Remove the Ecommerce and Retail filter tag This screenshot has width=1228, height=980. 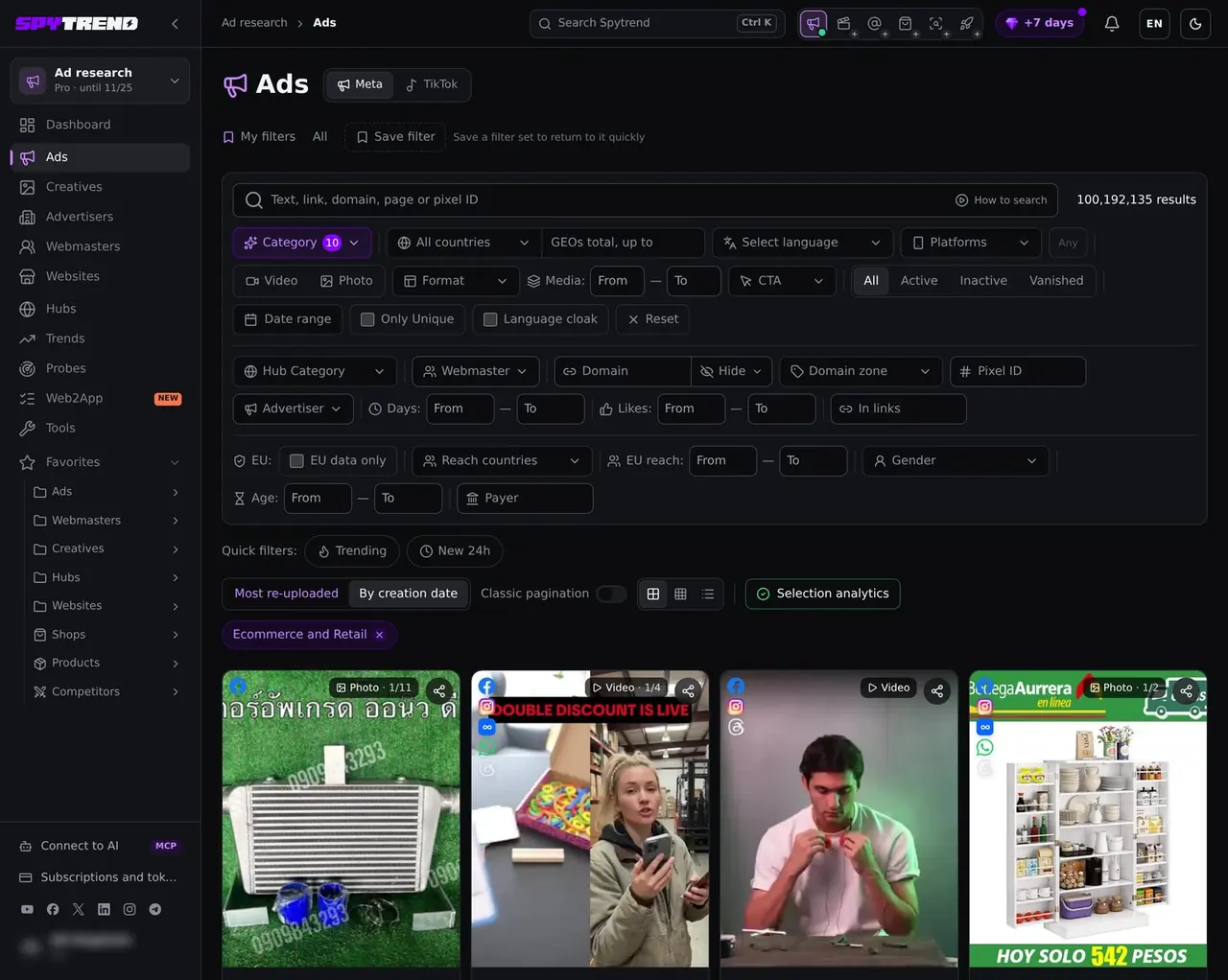(380, 635)
